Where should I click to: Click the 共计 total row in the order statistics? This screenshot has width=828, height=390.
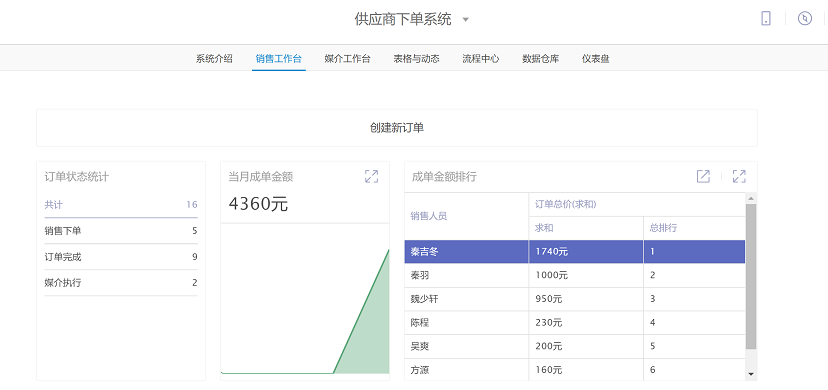tap(121, 205)
